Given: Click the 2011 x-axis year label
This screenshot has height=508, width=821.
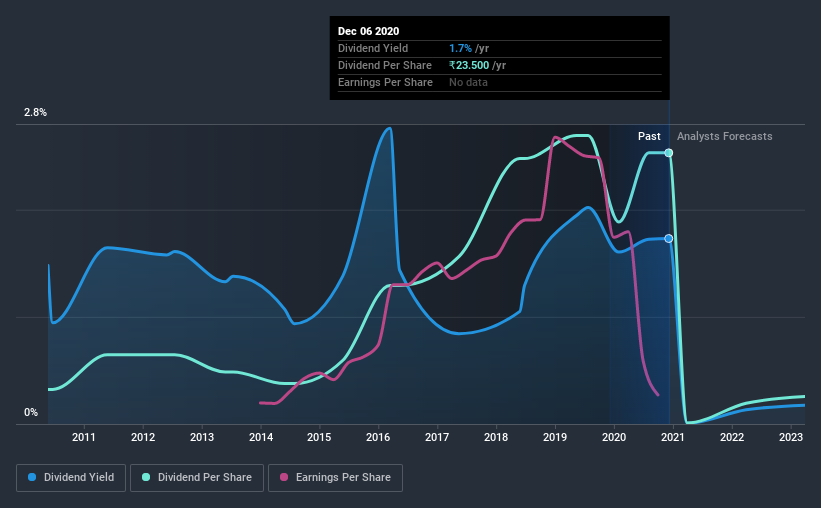Looking at the screenshot, I should pos(84,437).
